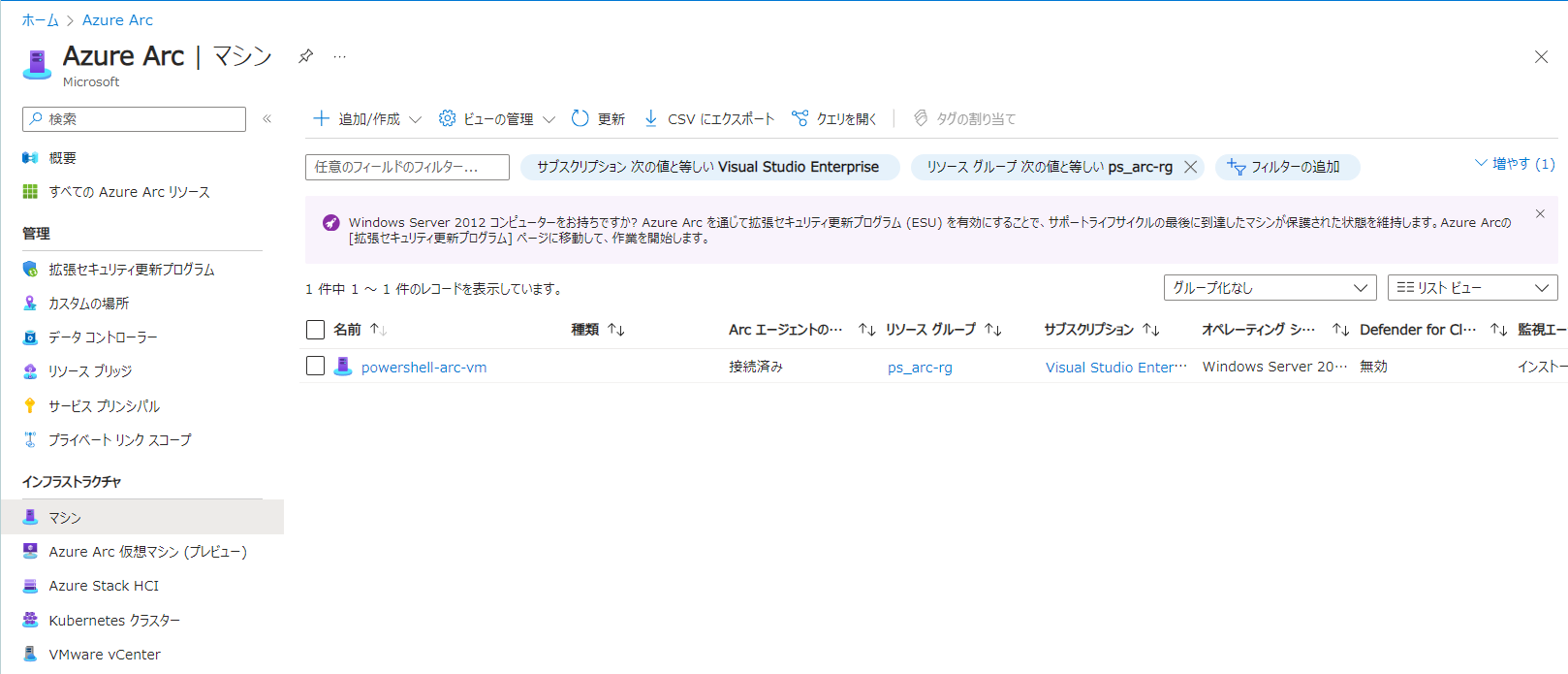Click the プライベート リンク スコープ icon
Viewport: 1568px width, 674px height.
[30, 439]
